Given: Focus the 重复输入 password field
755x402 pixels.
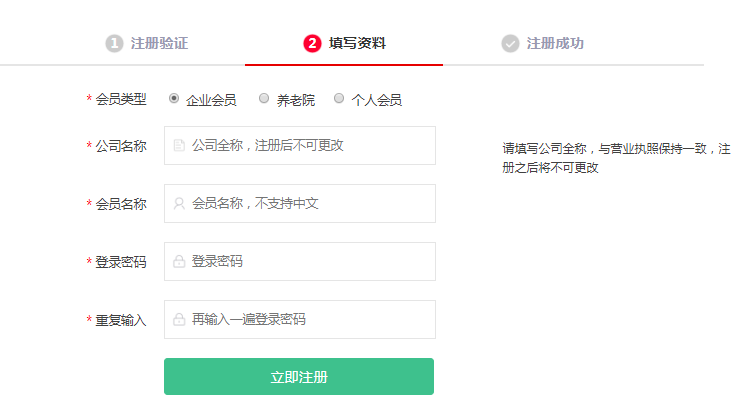Looking at the screenshot, I should (300, 319).
